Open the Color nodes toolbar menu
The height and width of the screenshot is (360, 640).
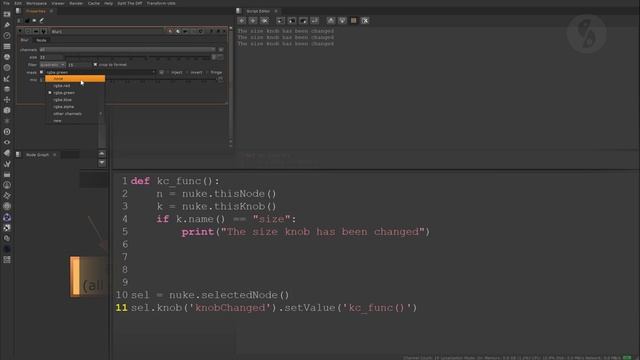coord(7,57)
